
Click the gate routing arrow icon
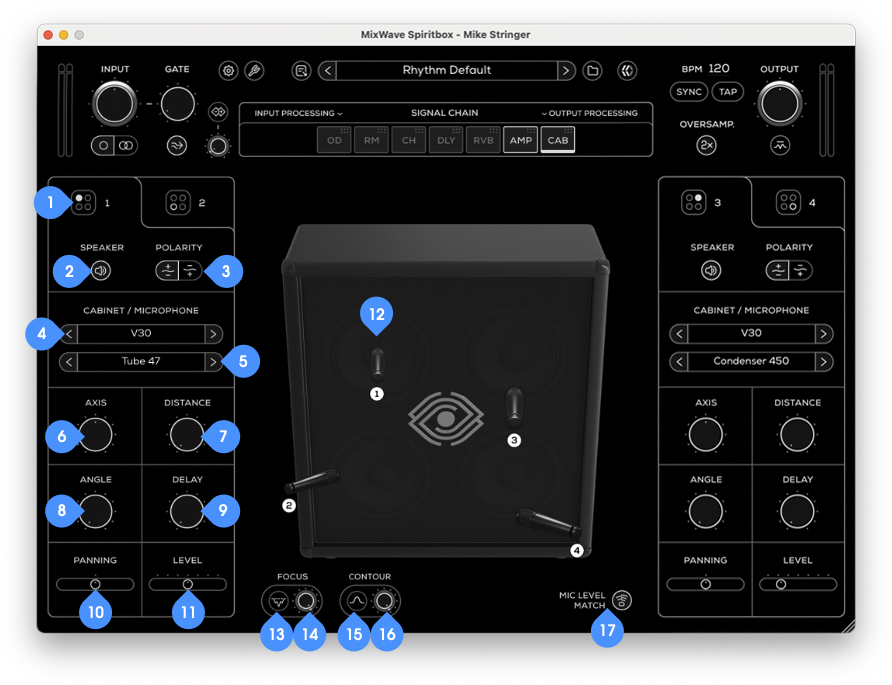click(x=177, y=146)
